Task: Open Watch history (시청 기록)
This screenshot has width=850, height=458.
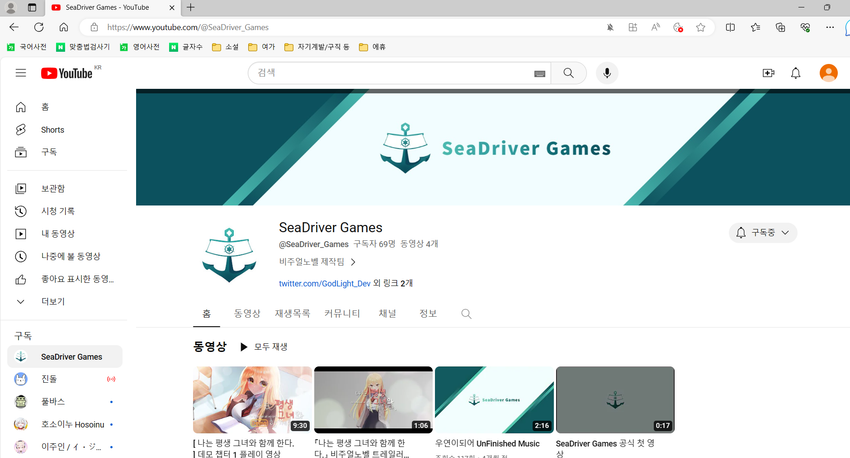Action: tap(67, 211)
